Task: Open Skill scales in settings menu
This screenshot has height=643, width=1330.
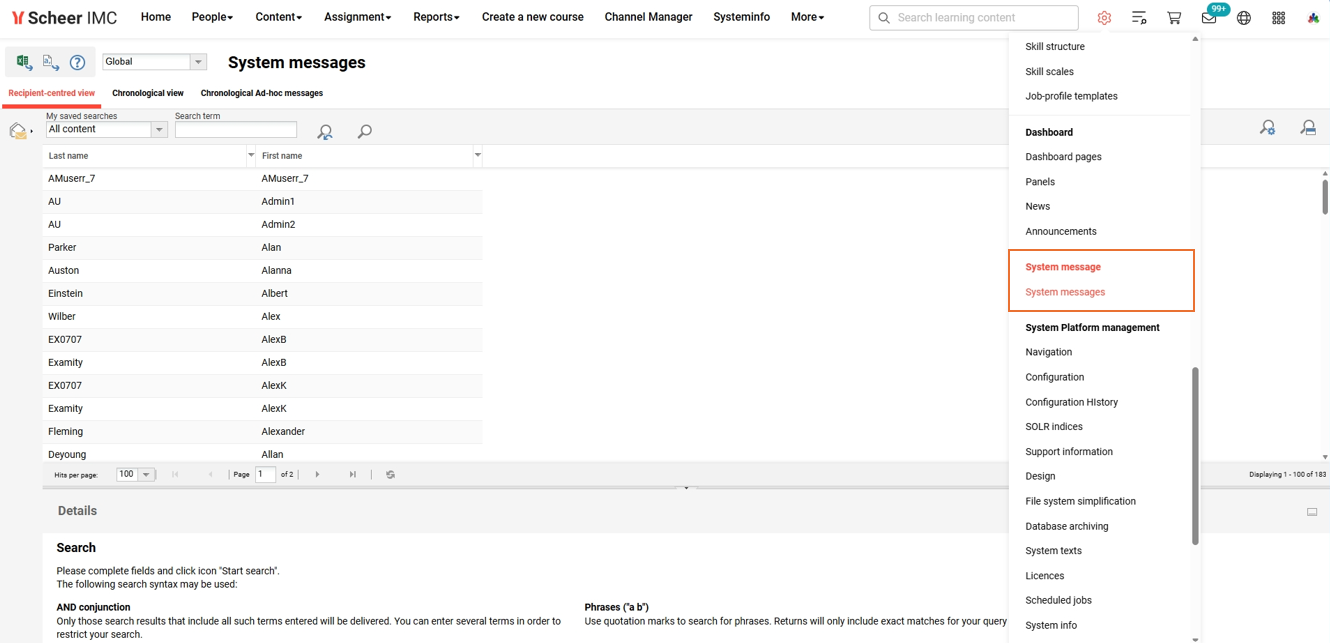Action: (x=1049, y=72)
